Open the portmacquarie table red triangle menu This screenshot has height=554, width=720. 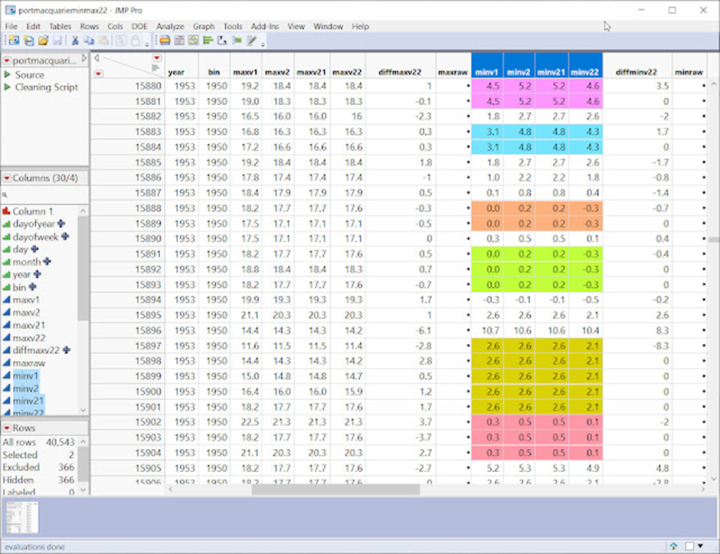[x=6, y=61]
